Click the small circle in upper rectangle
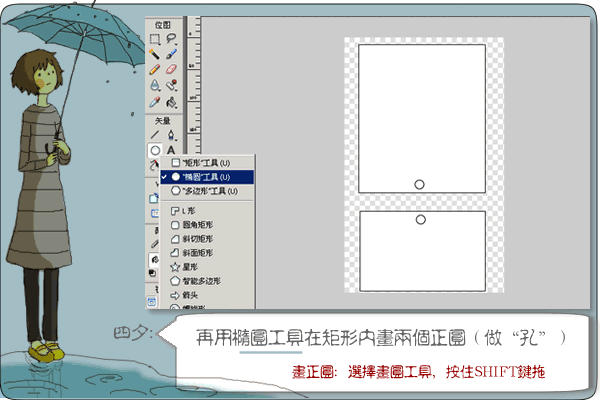This screenshot has width=600, height=400. [x=420, y=183]
